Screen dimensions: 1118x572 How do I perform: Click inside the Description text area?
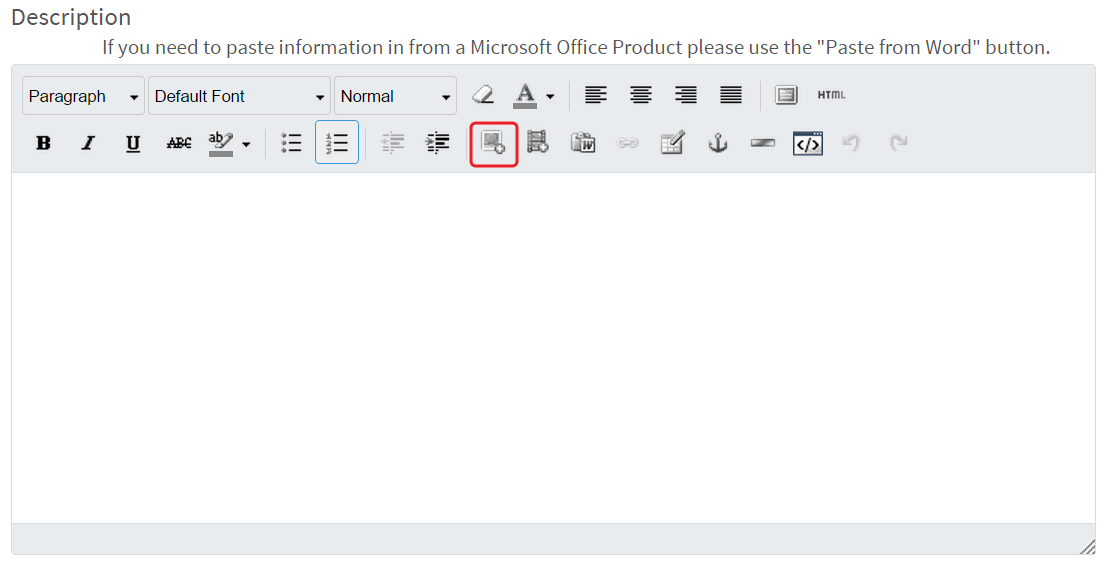tap(553, 348)
